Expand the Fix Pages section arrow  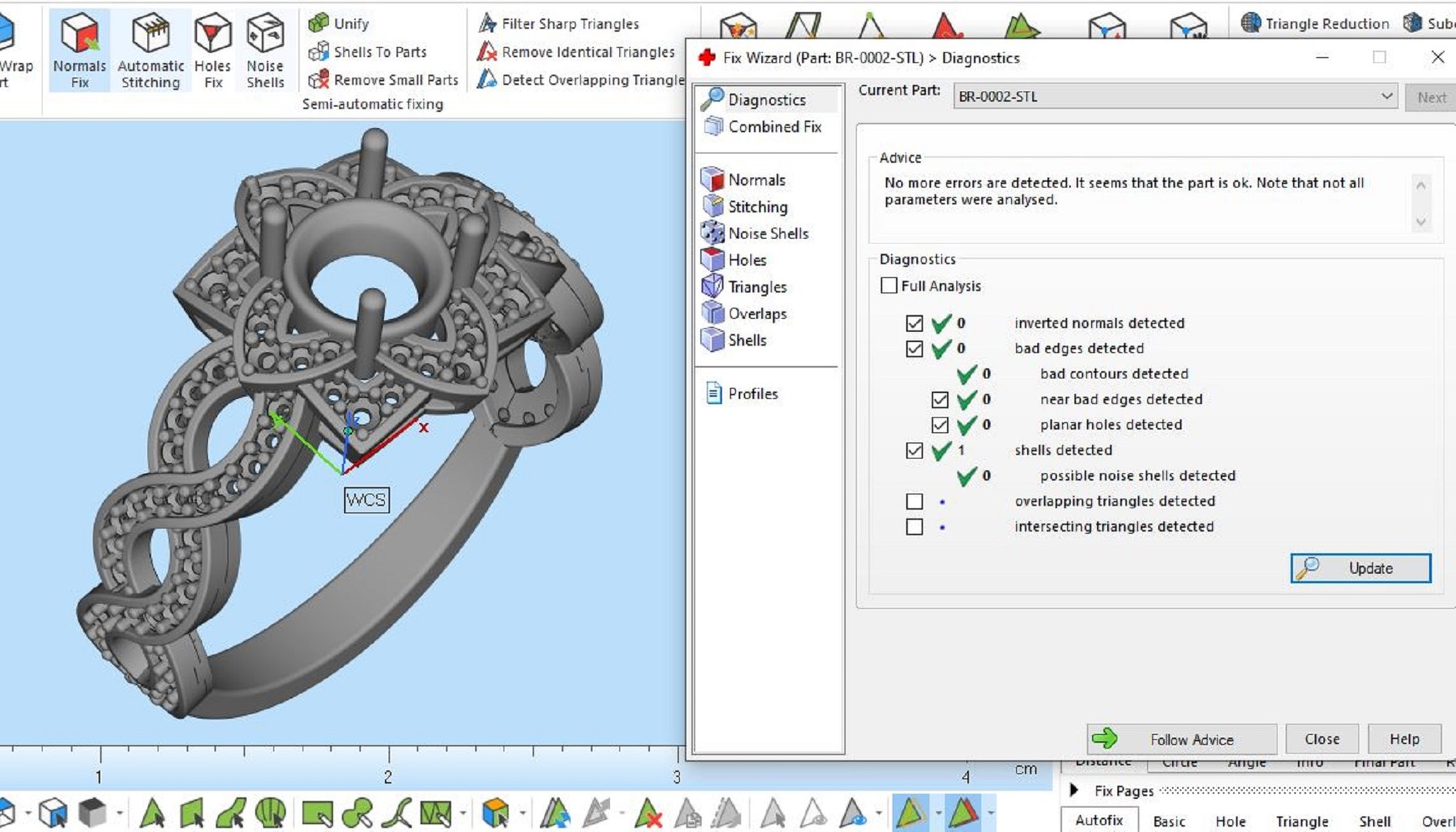pos(1074,790)
